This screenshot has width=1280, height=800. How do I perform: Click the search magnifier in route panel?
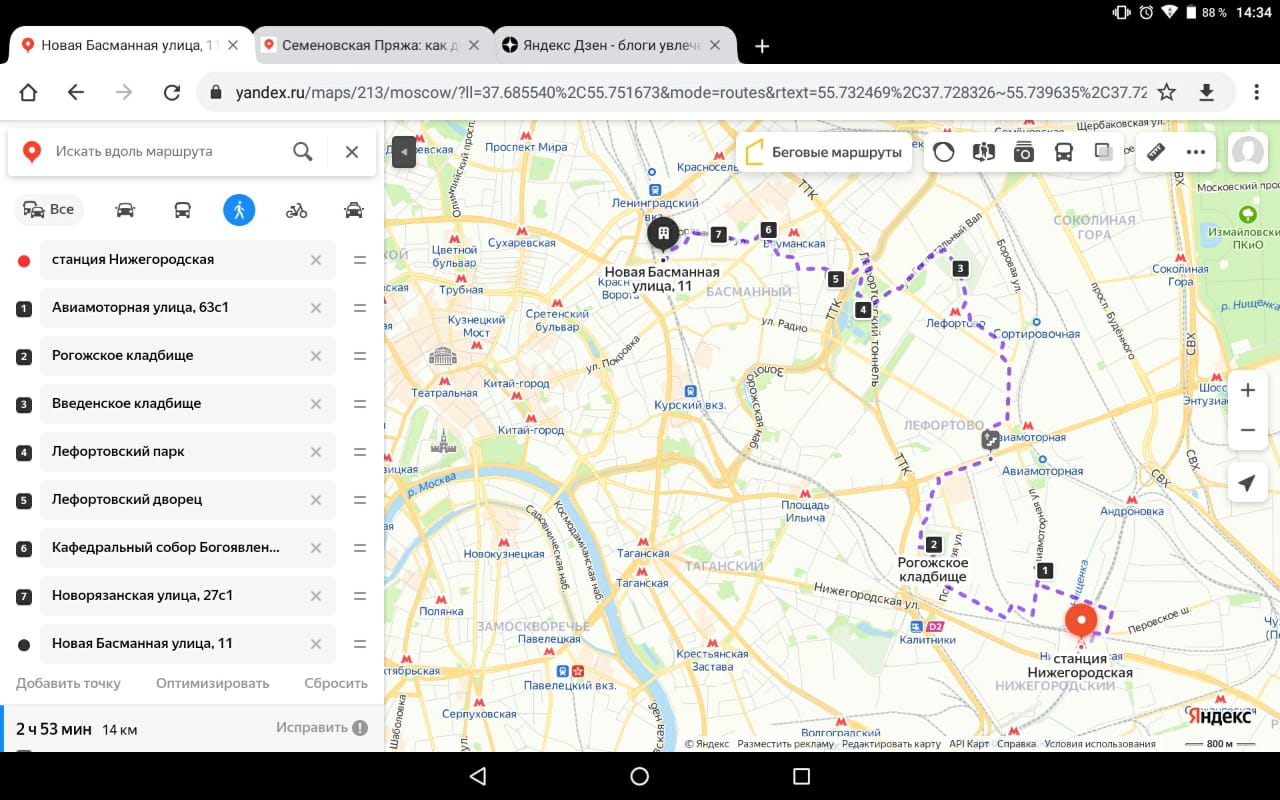pos(302,151)
